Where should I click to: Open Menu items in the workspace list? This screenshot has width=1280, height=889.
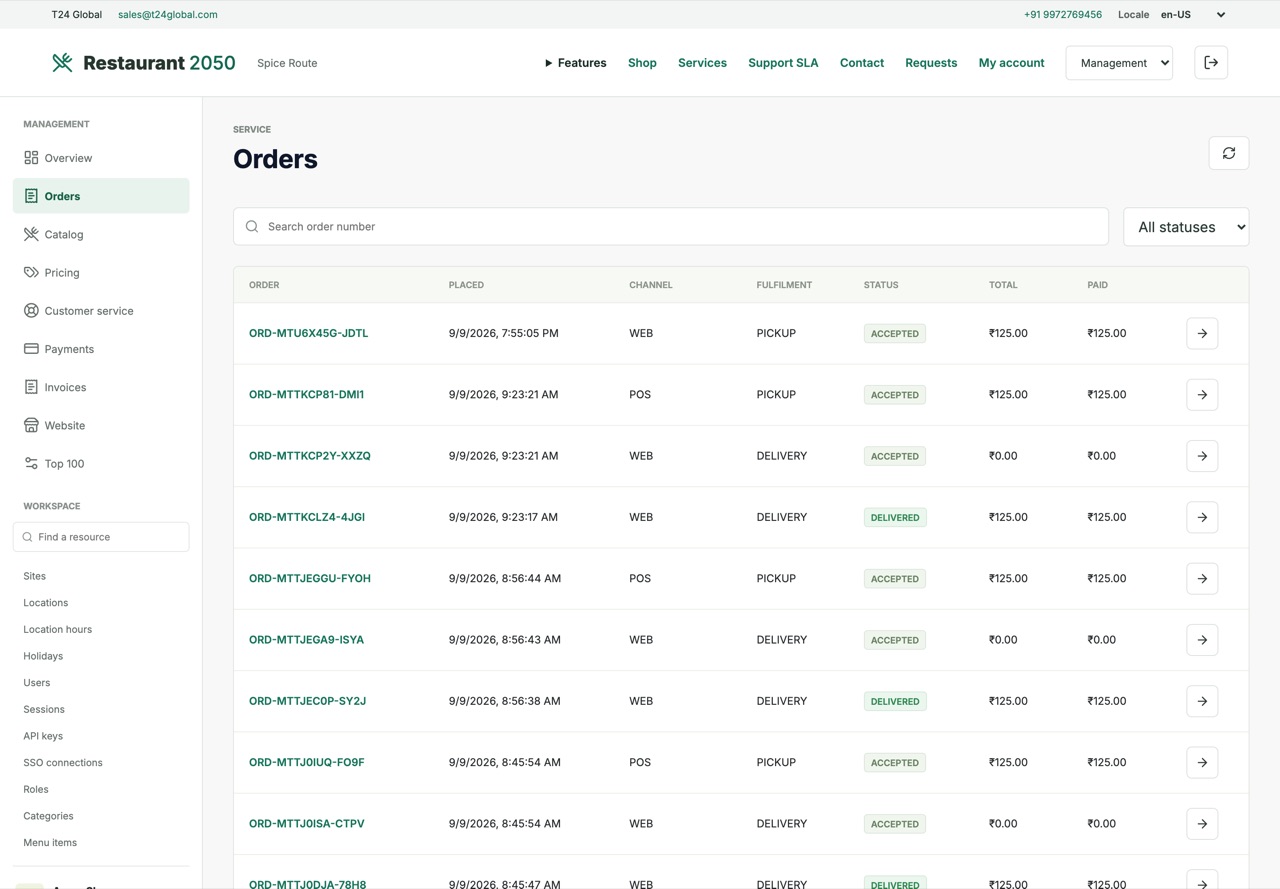50,843
